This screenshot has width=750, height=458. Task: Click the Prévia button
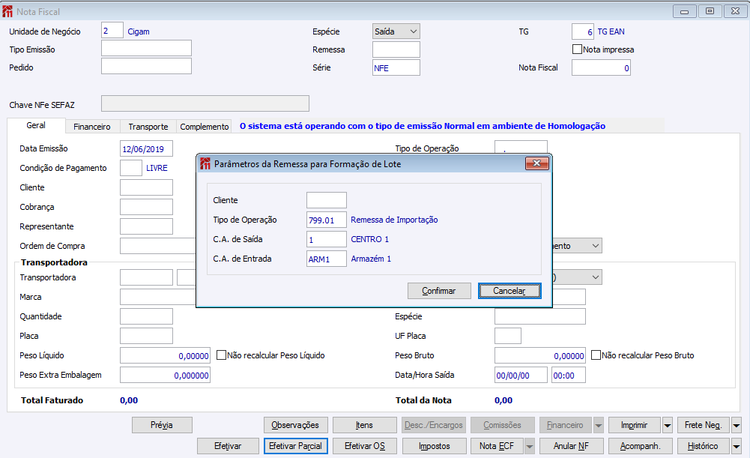coord(162,425)
